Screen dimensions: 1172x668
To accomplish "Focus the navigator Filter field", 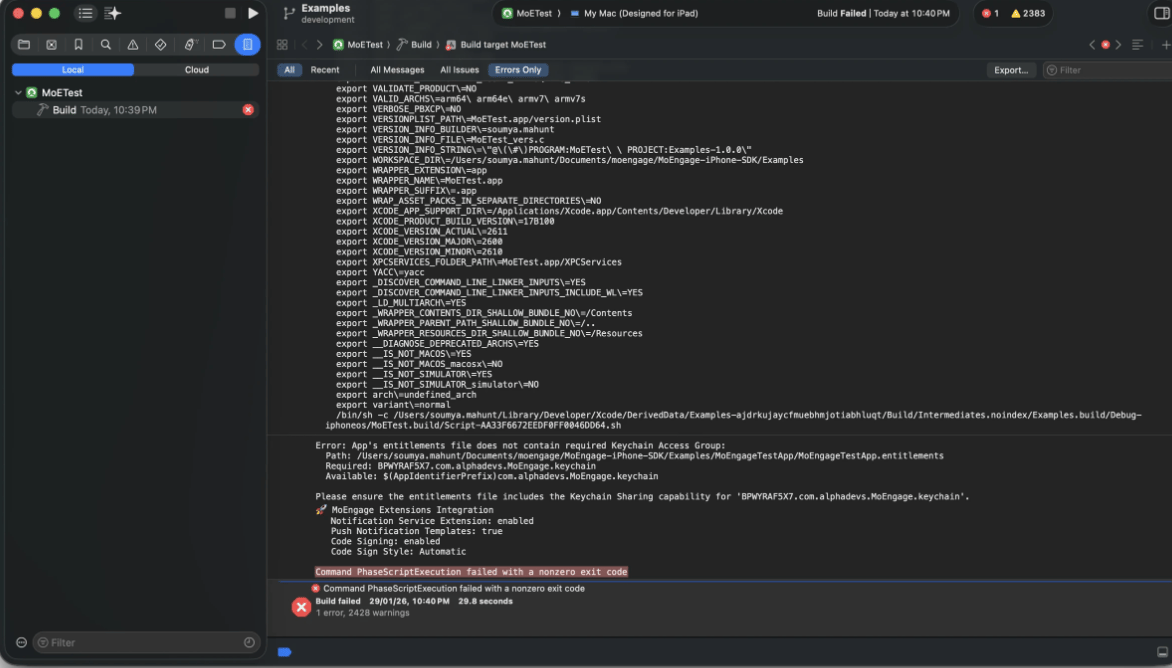I will coord(144,643).
